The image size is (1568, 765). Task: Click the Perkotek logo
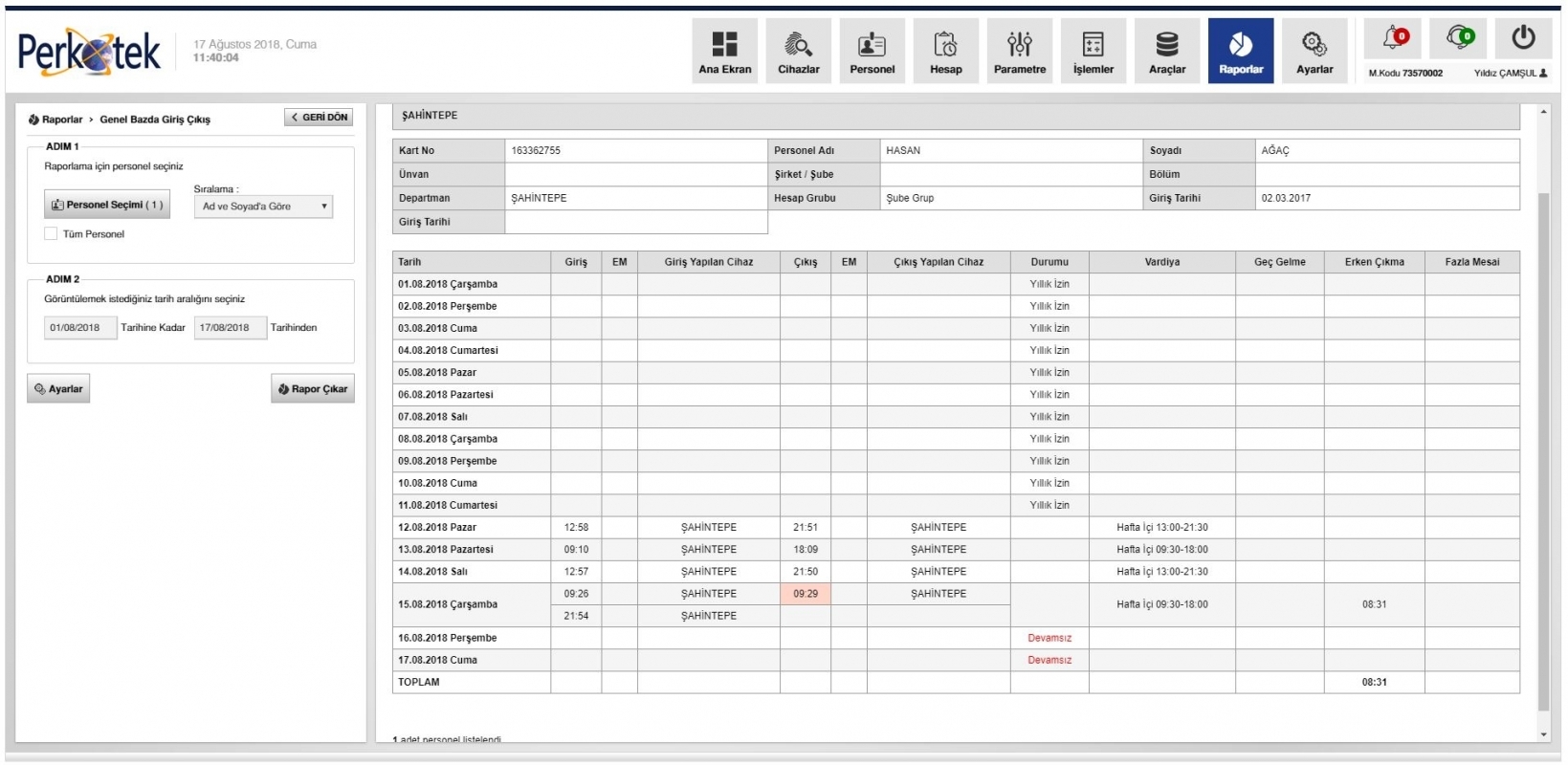click(89, 52)
